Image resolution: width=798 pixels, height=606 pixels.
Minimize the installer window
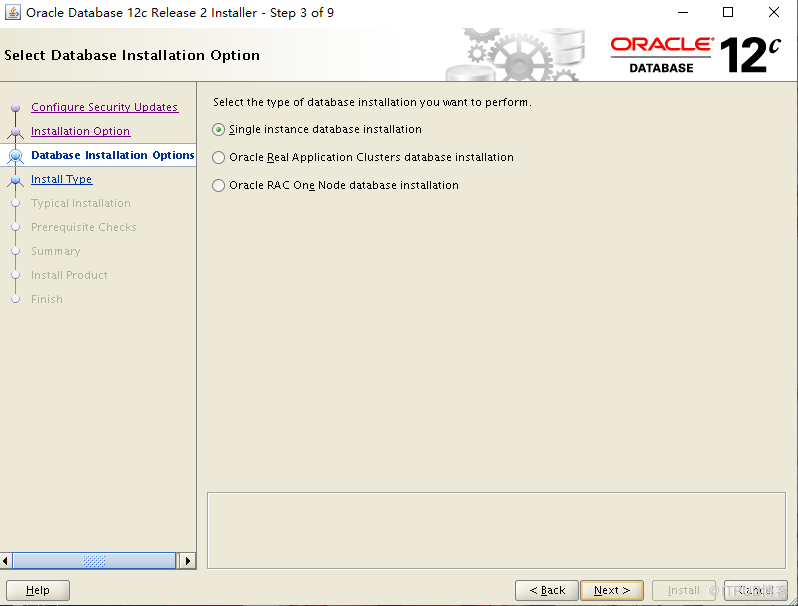point(683,12)
